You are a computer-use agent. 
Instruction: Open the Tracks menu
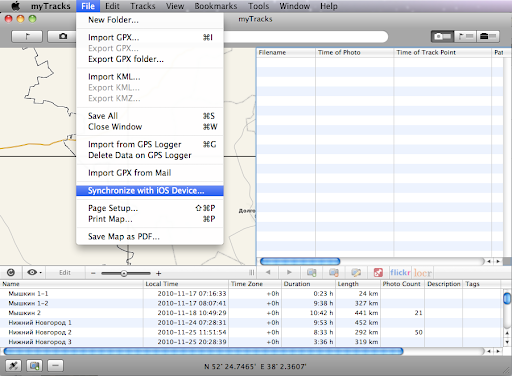tap(143, 6)
